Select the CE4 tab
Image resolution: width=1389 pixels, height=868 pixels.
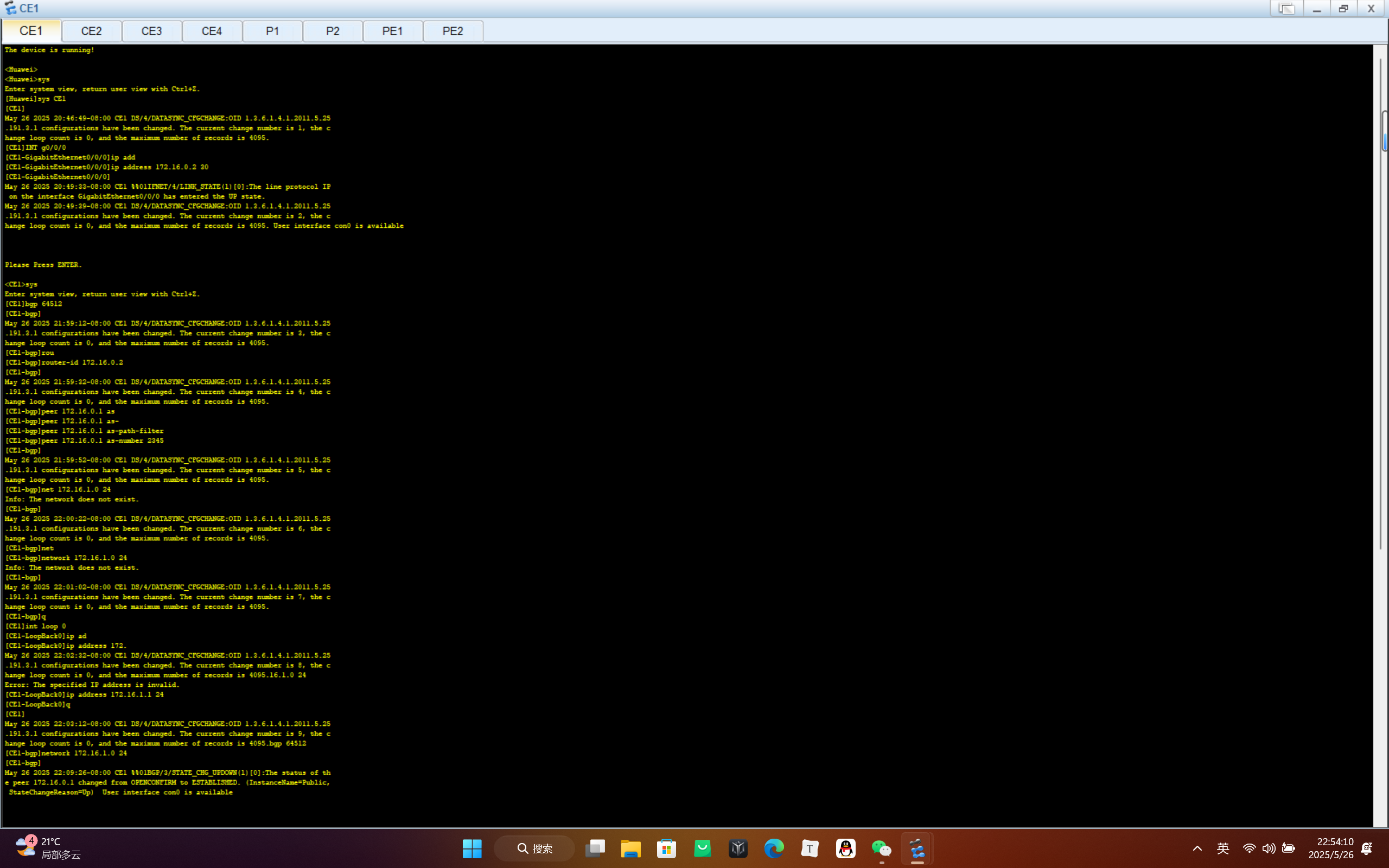212,31
